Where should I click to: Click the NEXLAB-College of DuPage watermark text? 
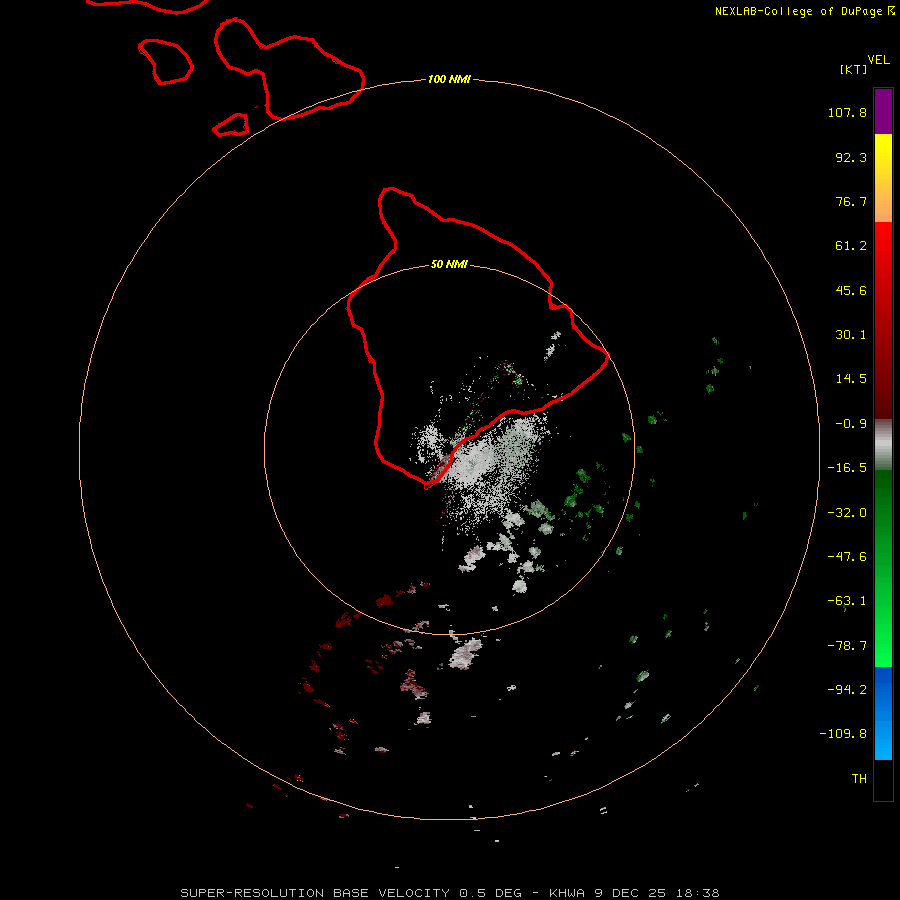pos(804,11)
